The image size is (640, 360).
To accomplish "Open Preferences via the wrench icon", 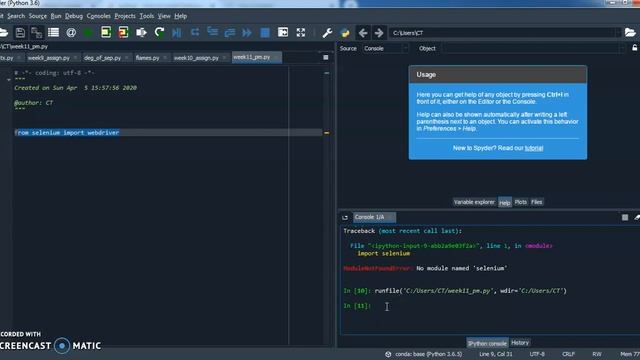I will click(327, 32).
